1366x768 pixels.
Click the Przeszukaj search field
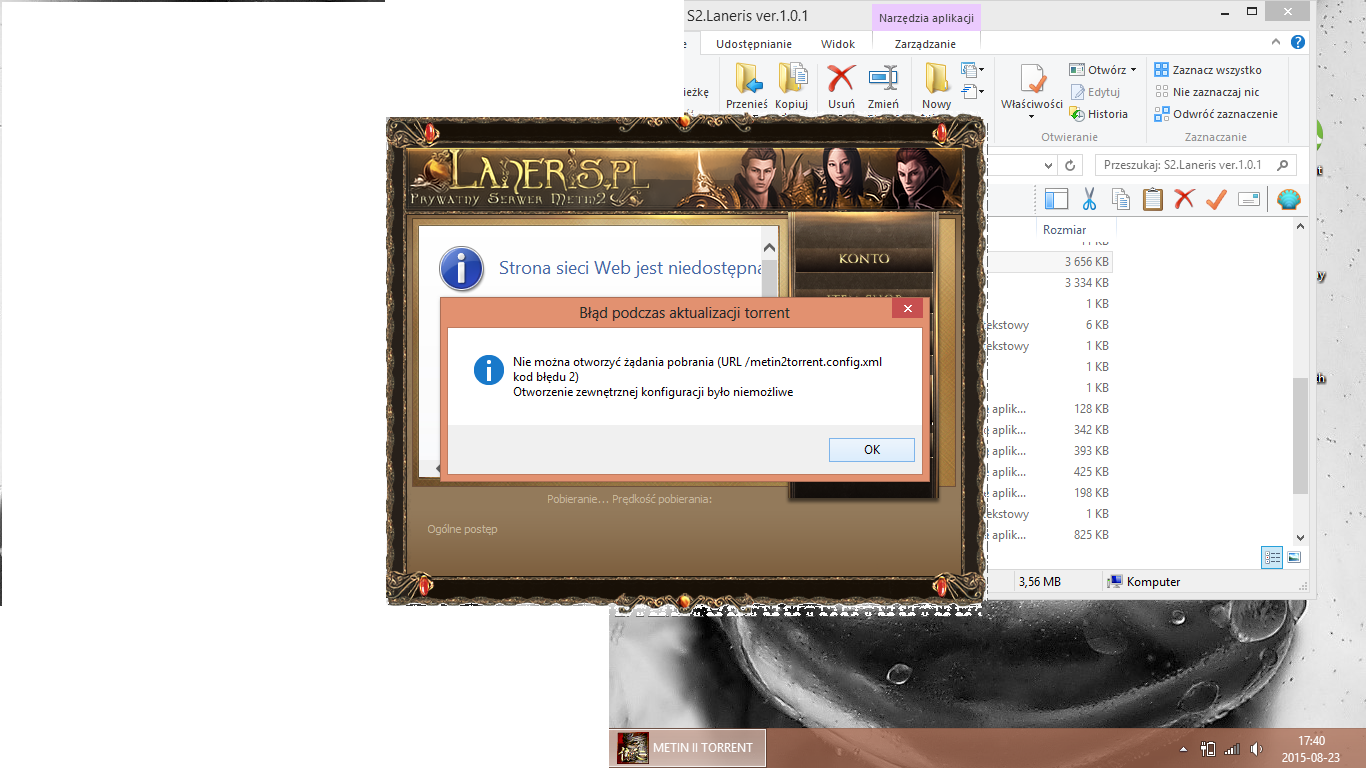click(x=1186, y=165)
